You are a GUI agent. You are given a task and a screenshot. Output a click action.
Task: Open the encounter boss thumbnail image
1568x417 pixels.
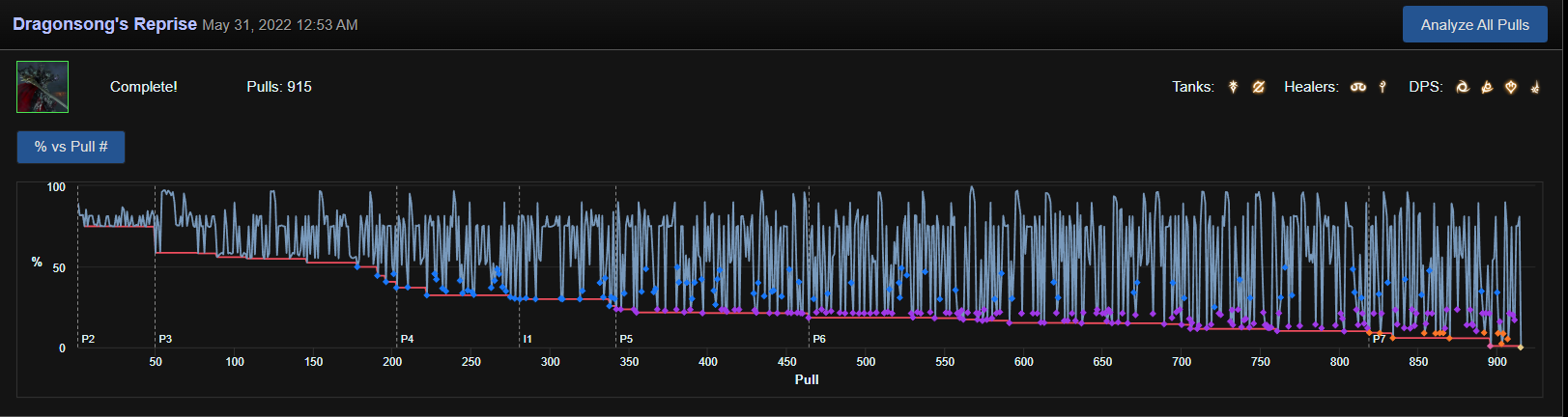point(43,87)
